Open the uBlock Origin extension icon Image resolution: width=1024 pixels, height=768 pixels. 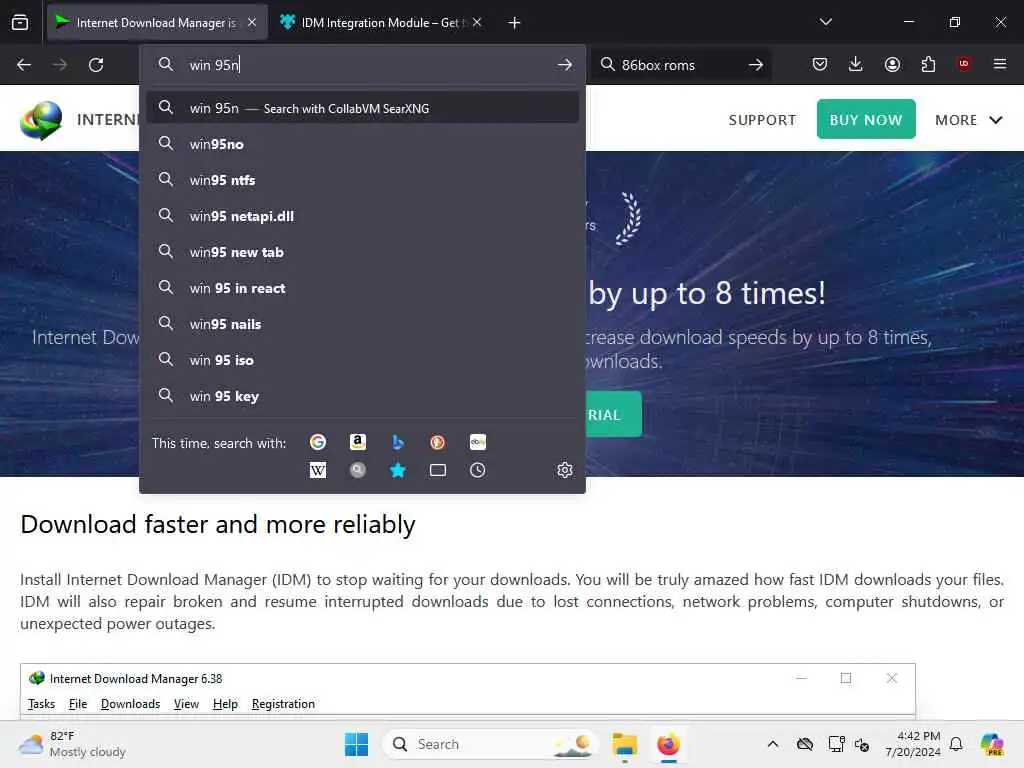pos(964,64)
